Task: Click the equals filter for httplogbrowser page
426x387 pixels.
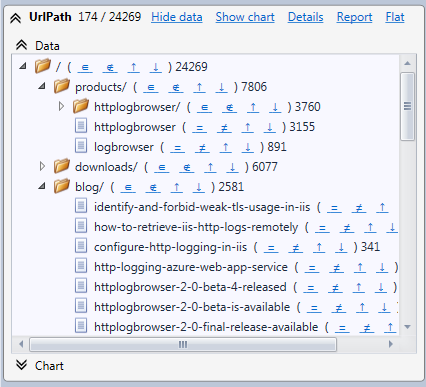Action: click(200, 128)
